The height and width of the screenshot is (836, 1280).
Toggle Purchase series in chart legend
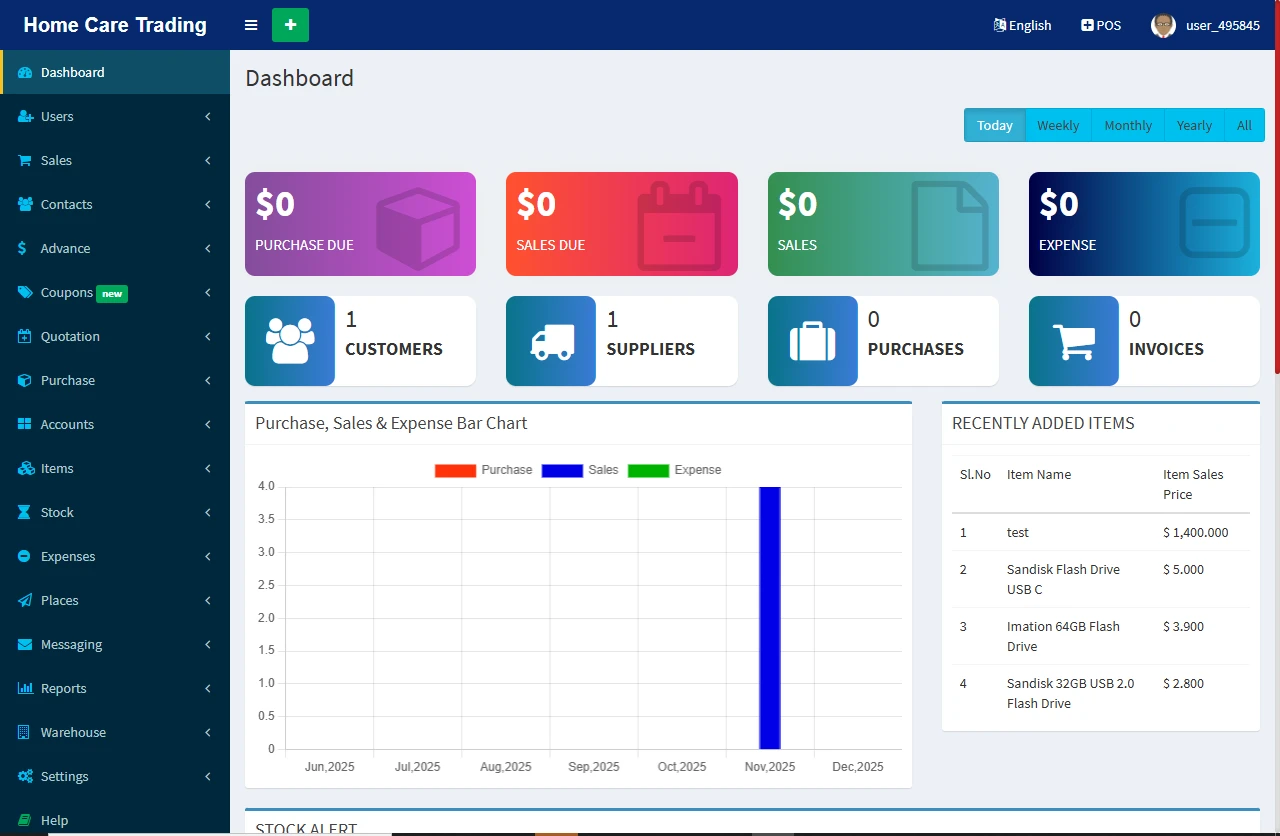pyautogui.click(x=455, y=470)
